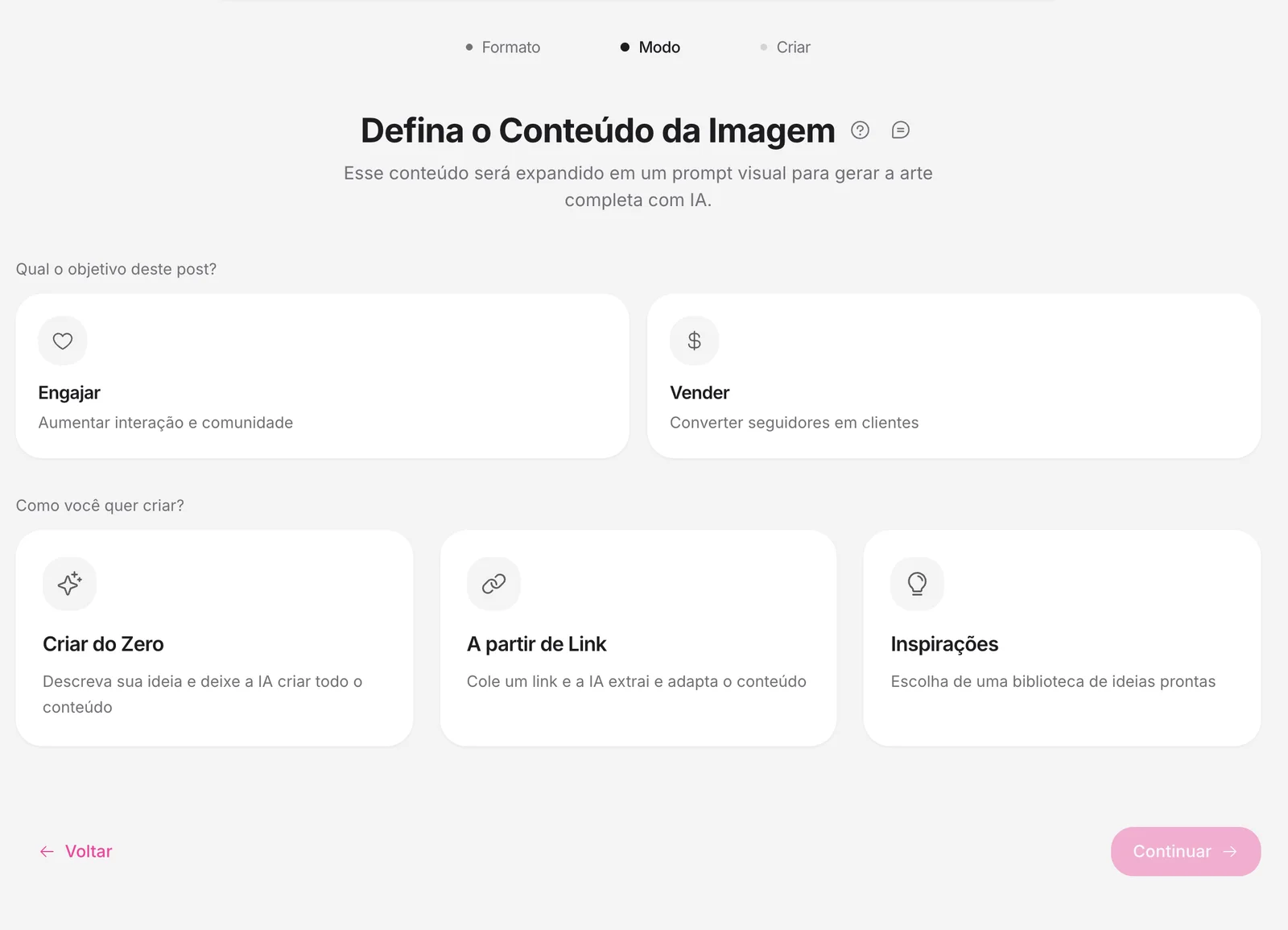Click the Continuar button
Image resolution: width=1288 pixels, height=930 pixels.
[1186, 851]
